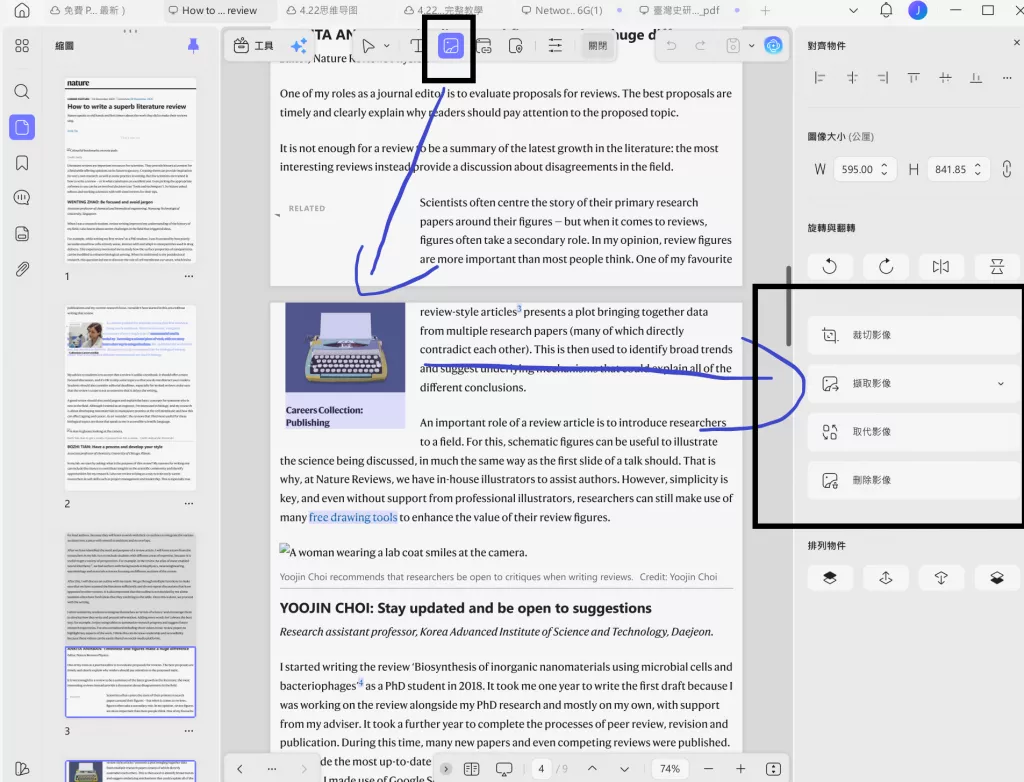This screenshot has height=782, width=1024.
Task: Open the bookmarks sidebar panel
Action: (22, 163)
